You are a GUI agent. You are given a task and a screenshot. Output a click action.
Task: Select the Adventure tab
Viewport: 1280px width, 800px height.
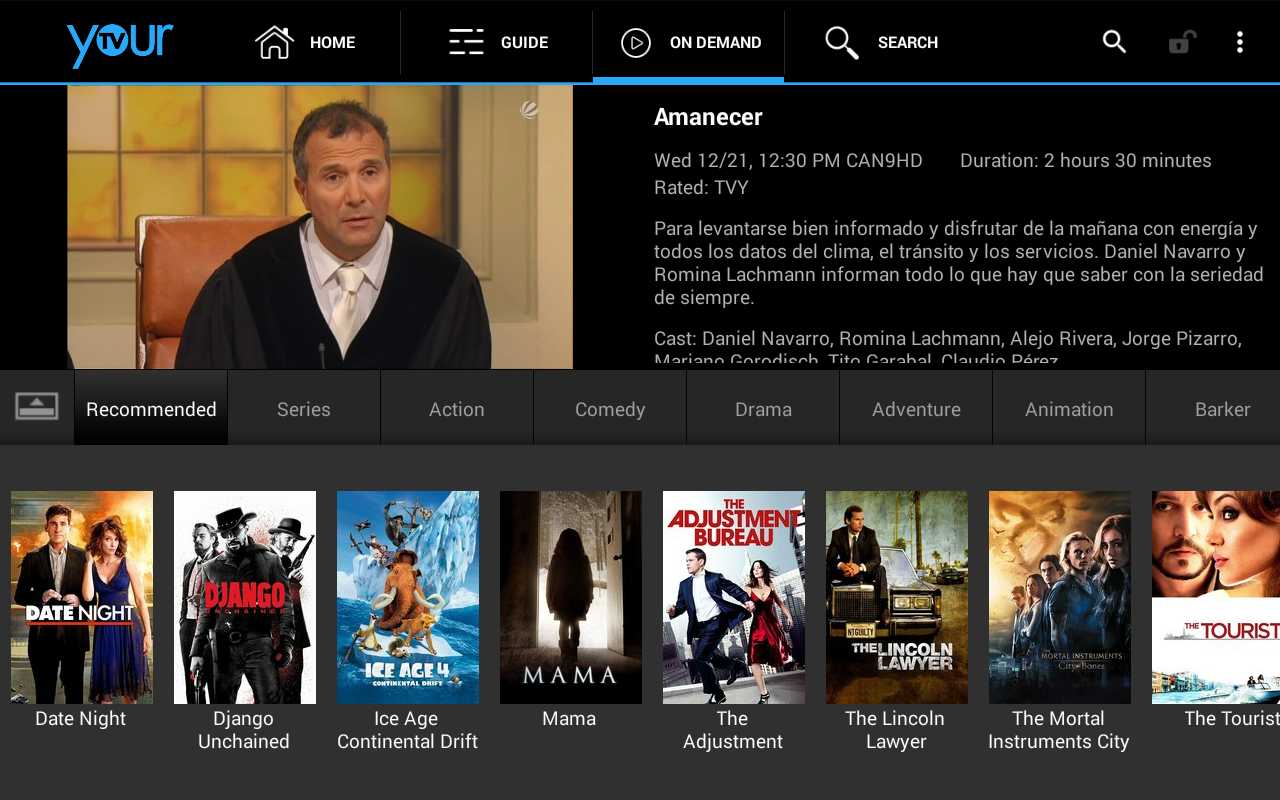pyautogui.click(x=916, y=408)
